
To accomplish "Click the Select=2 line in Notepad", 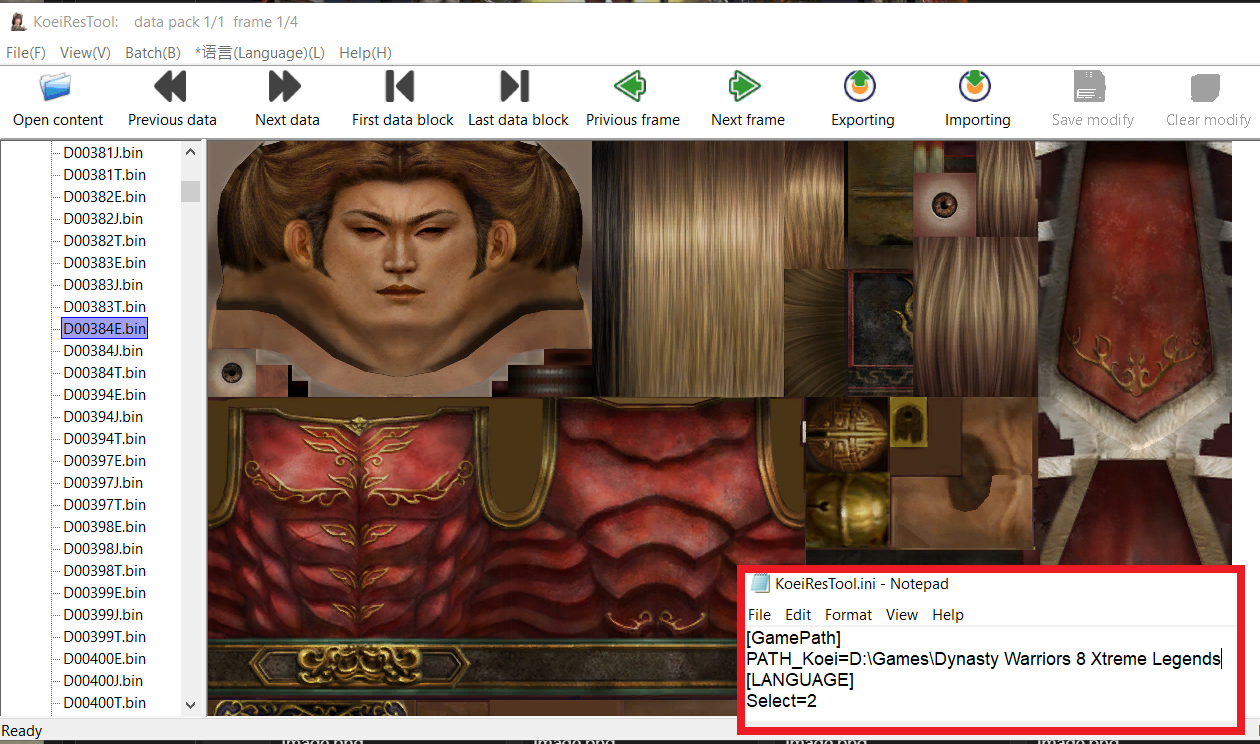I will point(781,701).
